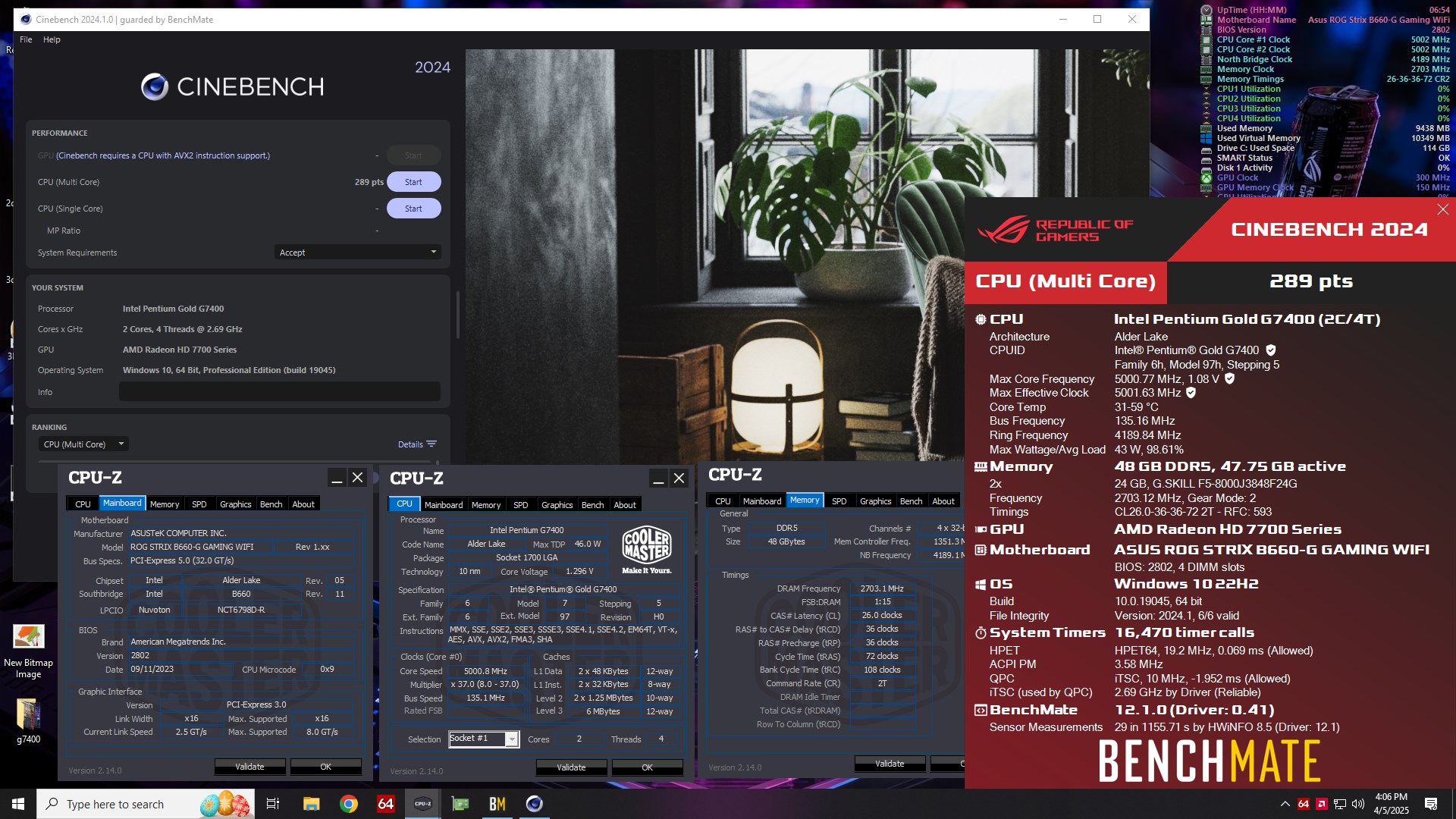Click the GPU section icon in BenchMate panel

point(981,529)
